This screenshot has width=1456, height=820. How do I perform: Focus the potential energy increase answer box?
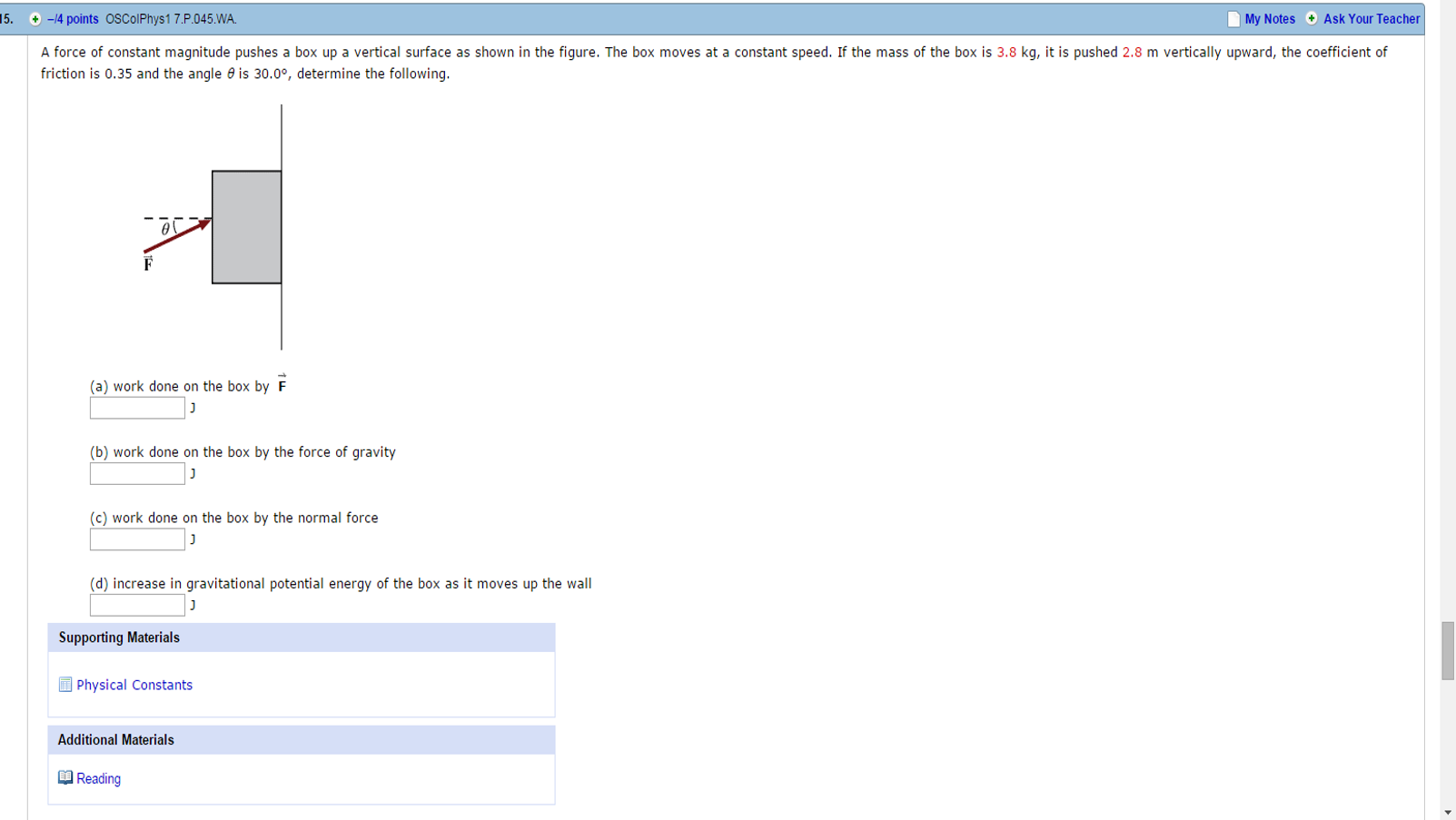137,606
